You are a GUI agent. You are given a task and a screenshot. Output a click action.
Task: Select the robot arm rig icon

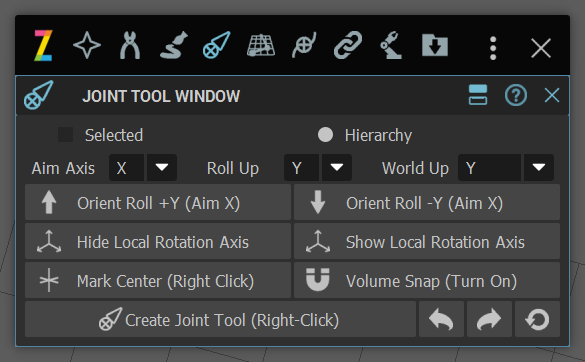coord(391,46)
